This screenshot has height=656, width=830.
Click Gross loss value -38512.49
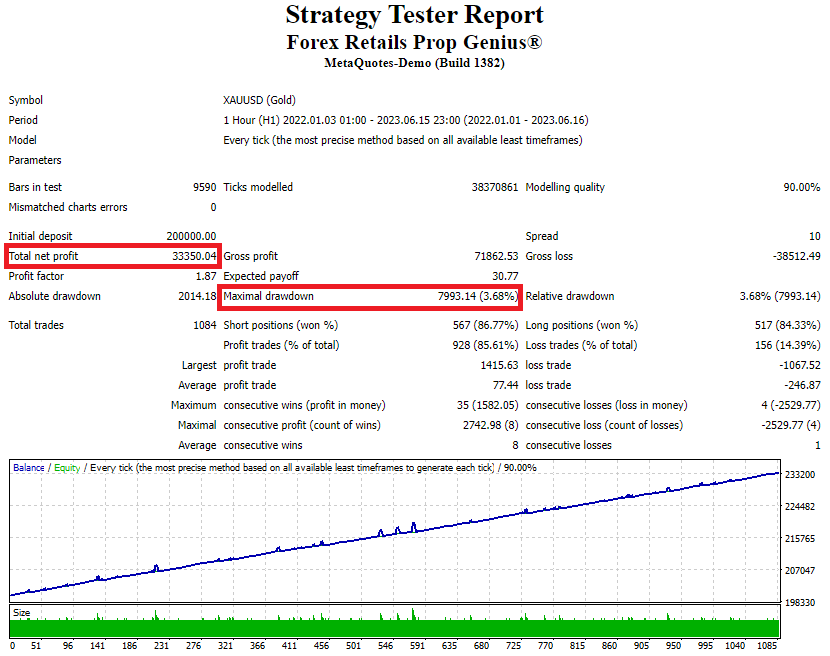(796, 256)
